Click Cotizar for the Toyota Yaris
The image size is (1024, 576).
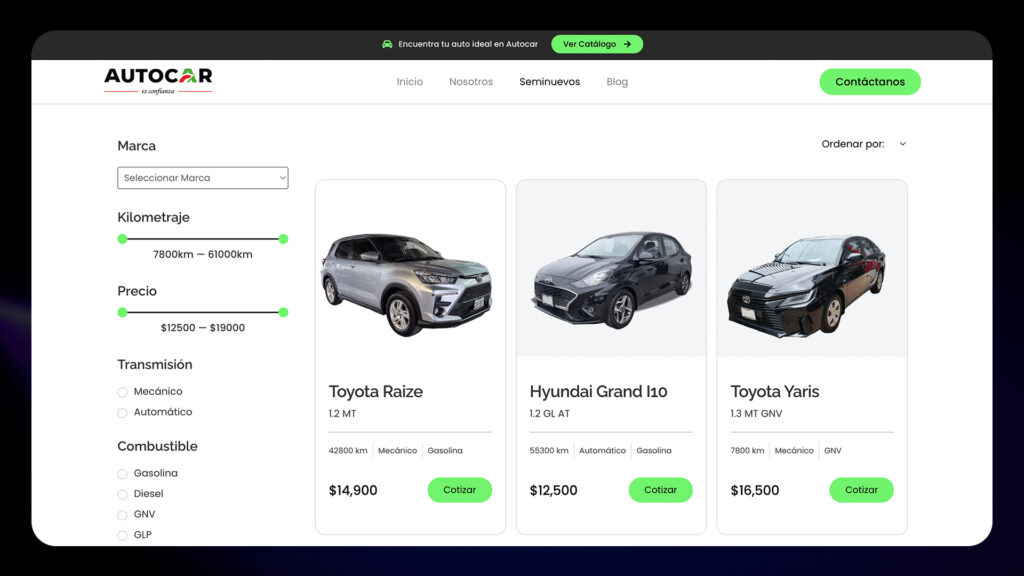(x=861, y=490)
